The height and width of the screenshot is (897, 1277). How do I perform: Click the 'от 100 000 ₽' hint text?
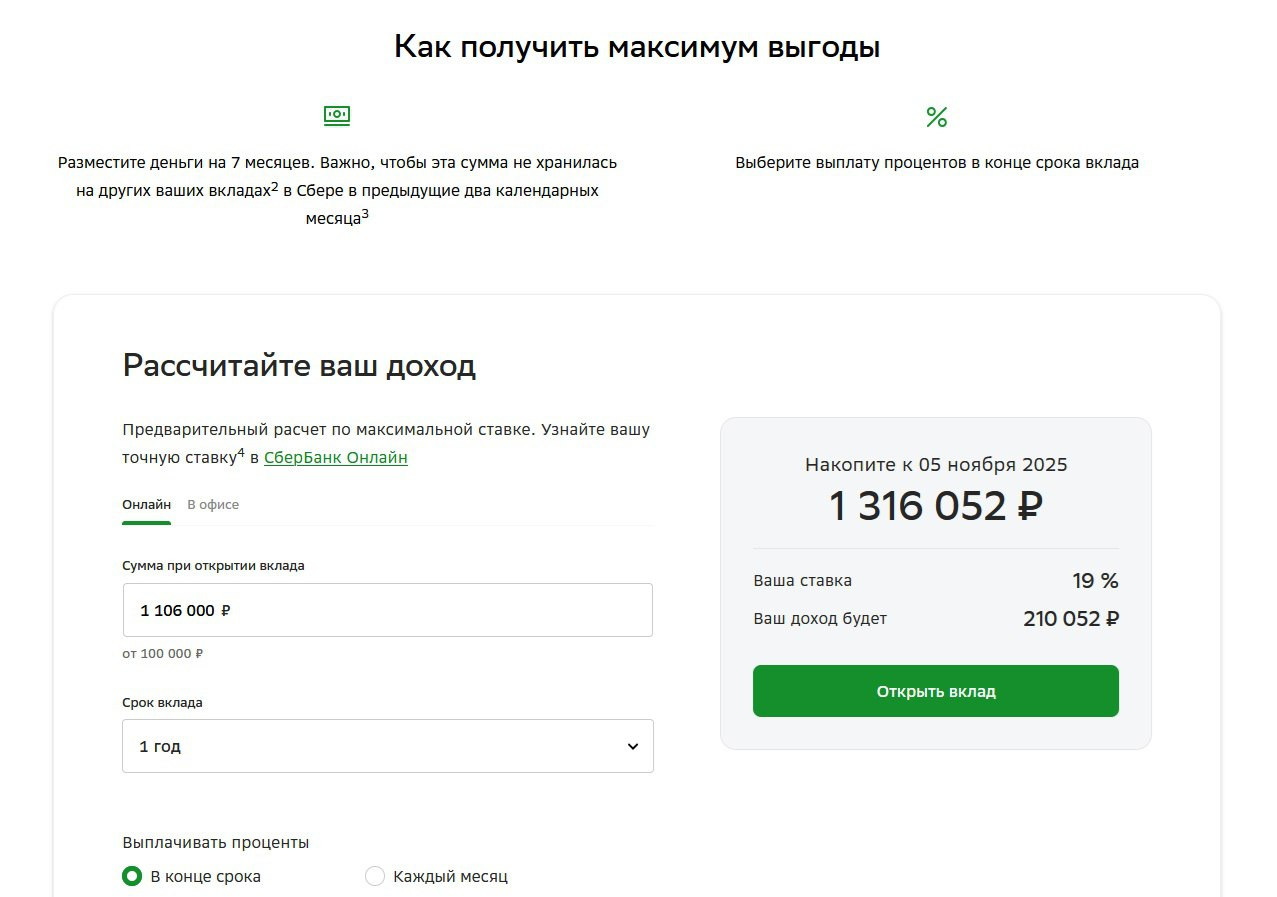point(162,654)
